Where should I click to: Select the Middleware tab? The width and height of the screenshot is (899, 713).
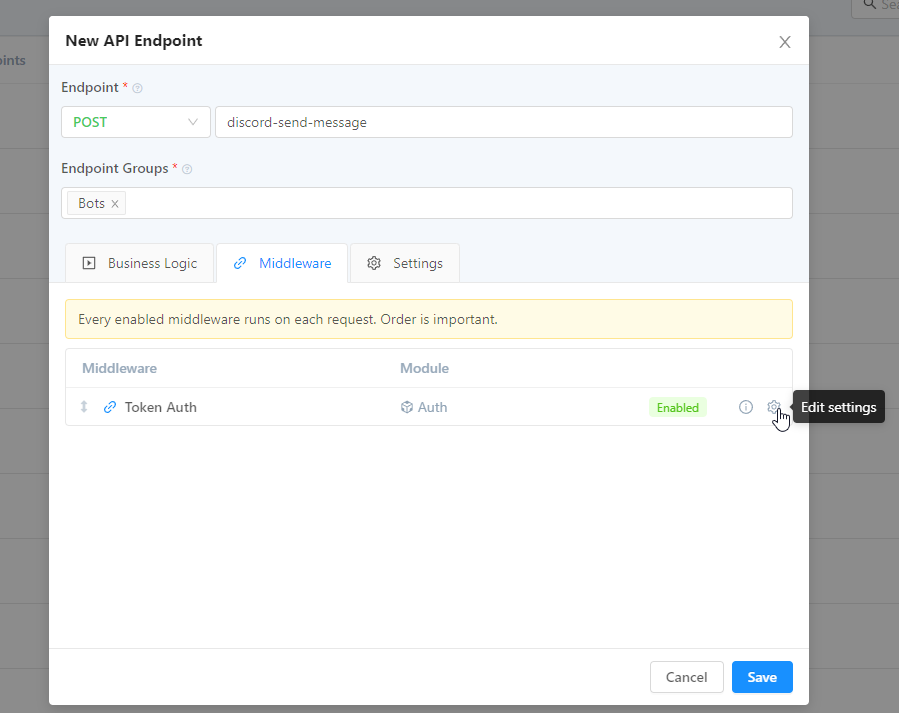(x=282, y=263)
